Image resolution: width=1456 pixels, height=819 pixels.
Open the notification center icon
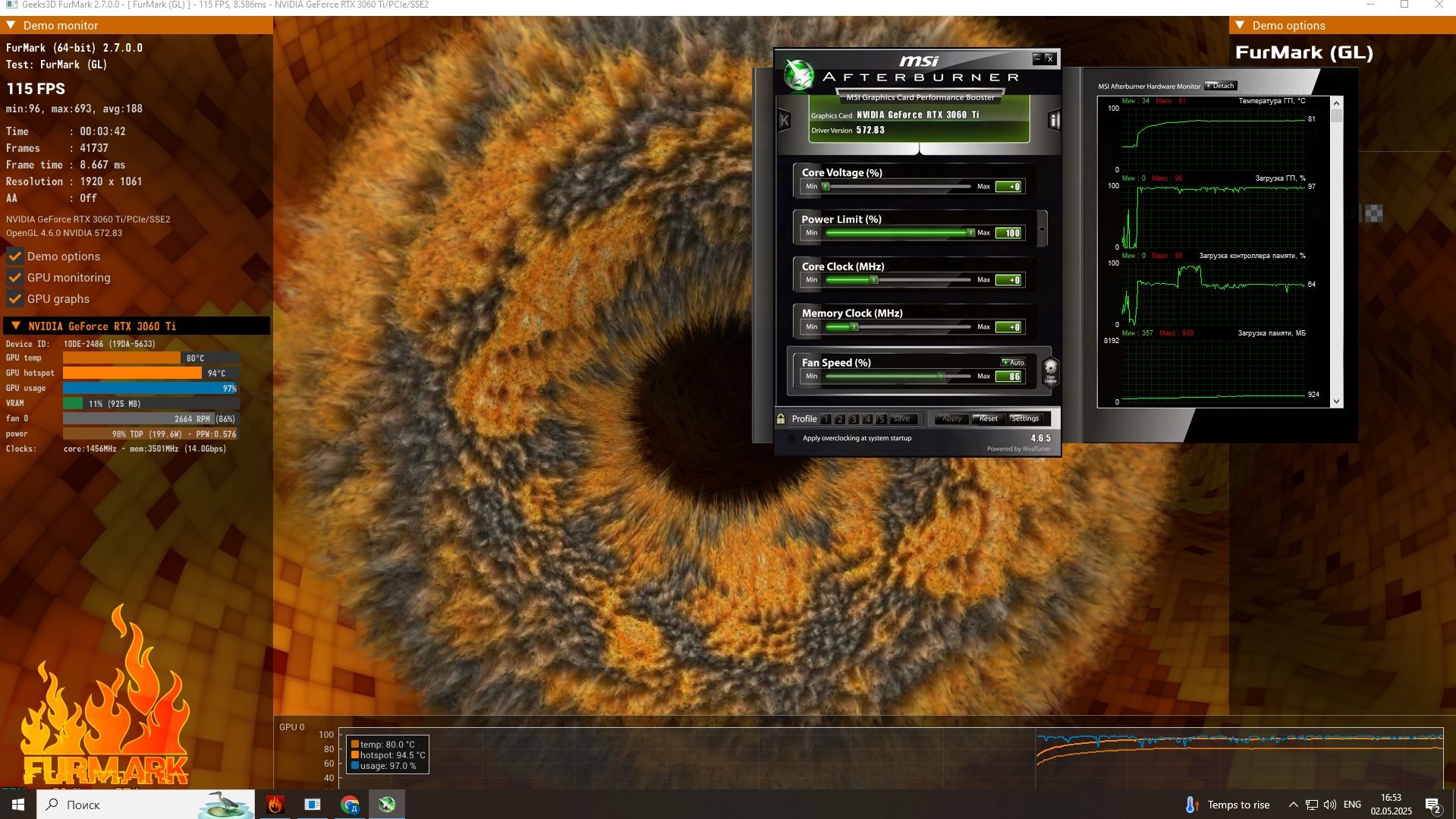point(1432,805)
